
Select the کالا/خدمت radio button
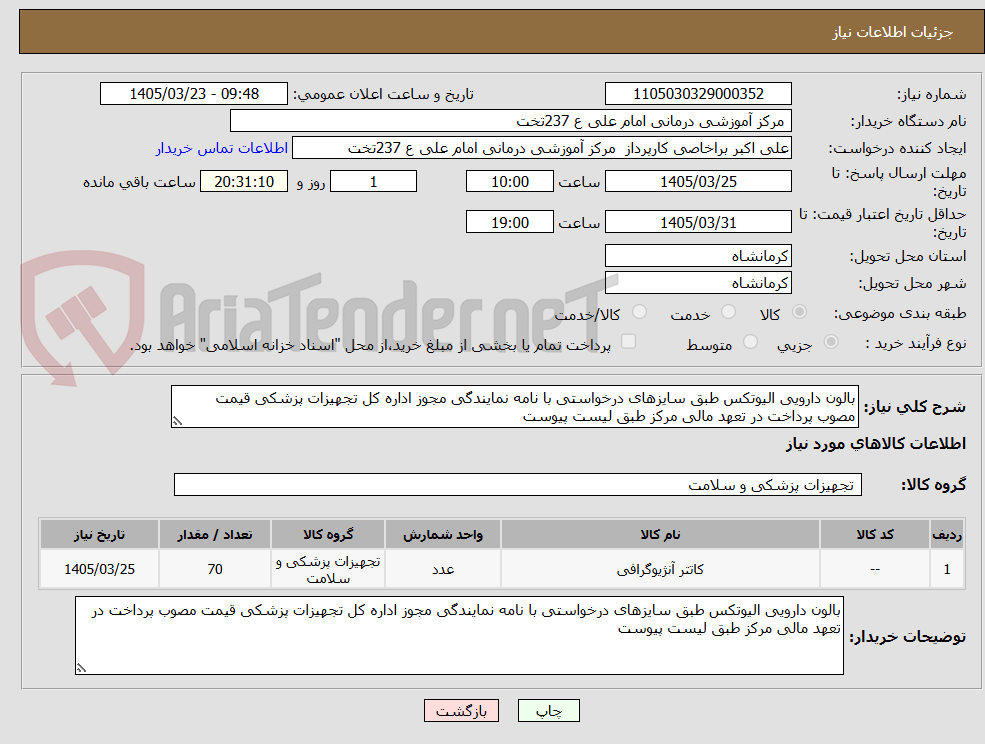click(x=639, y=312)
